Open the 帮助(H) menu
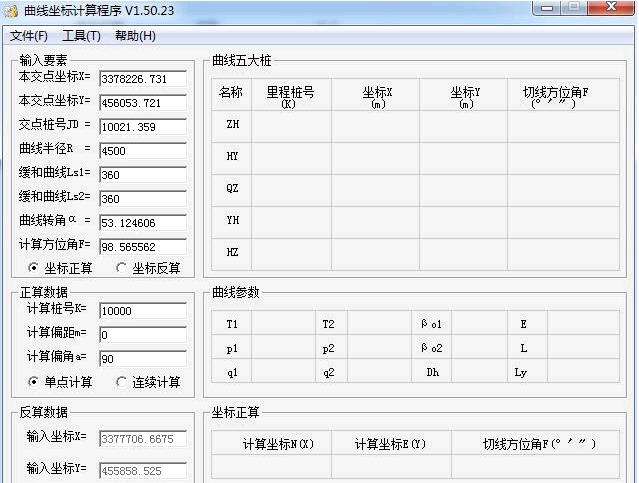The height and width of the screenshot is (483, 639). (135, 36)
